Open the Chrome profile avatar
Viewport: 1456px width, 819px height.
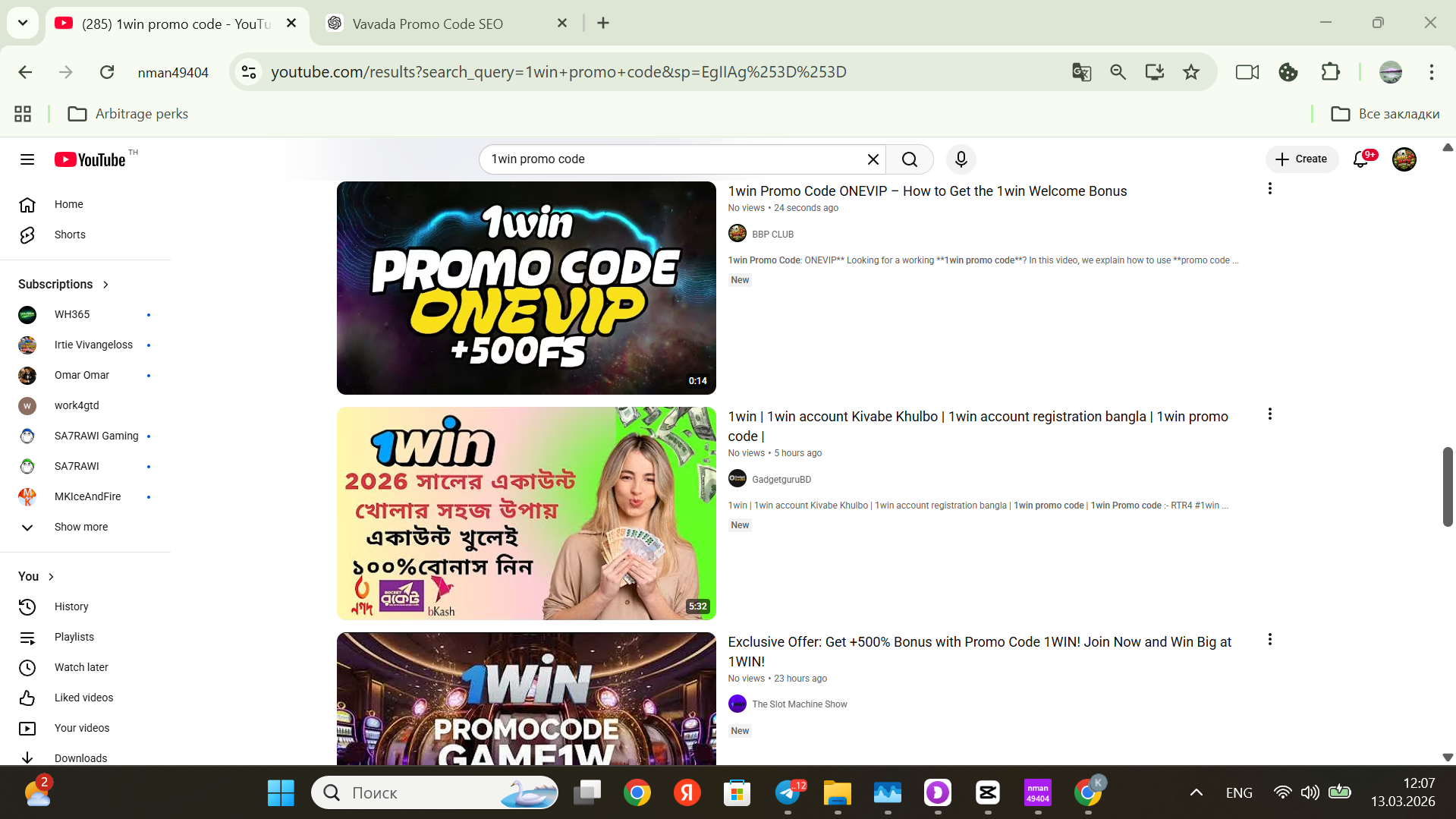coord(1391,72)
